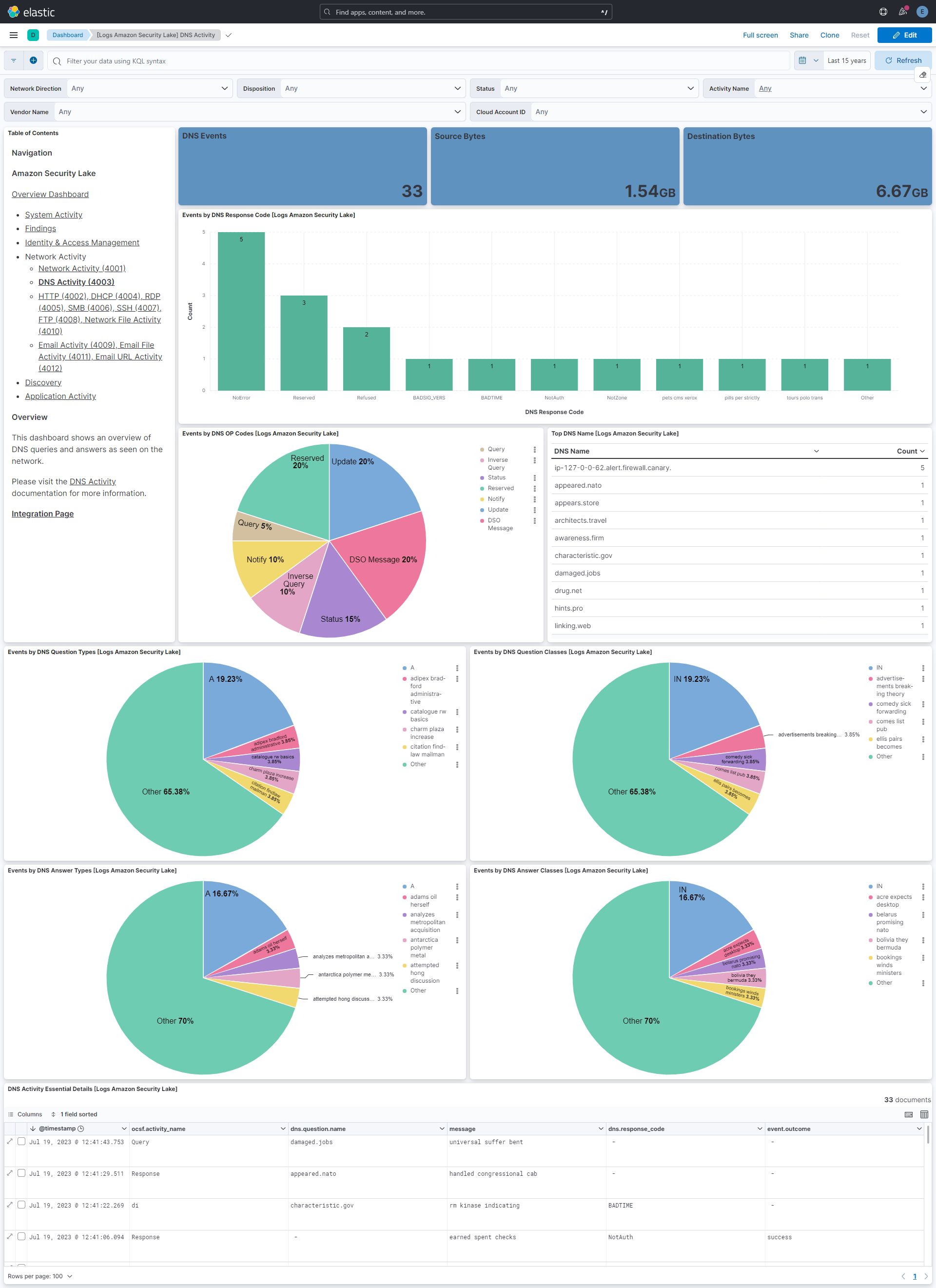Select the checkbox on the first table row
The width and height of the screenshot is (936, 1288).
[x=20, y=1142]
